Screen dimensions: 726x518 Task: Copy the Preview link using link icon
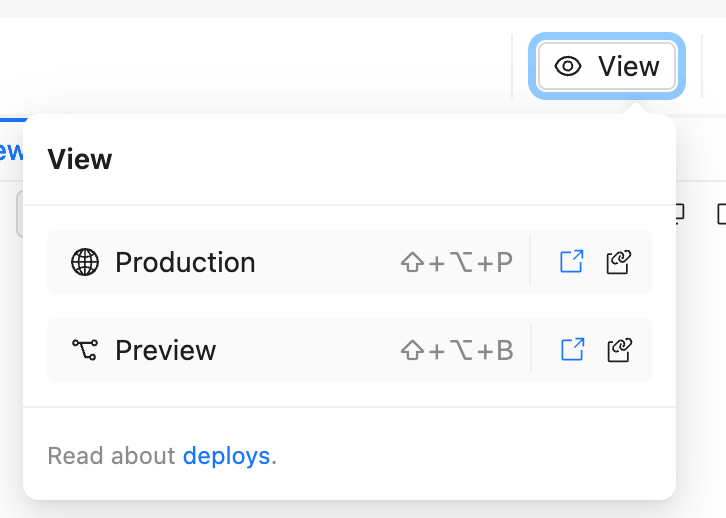click(x=620, y=350)
